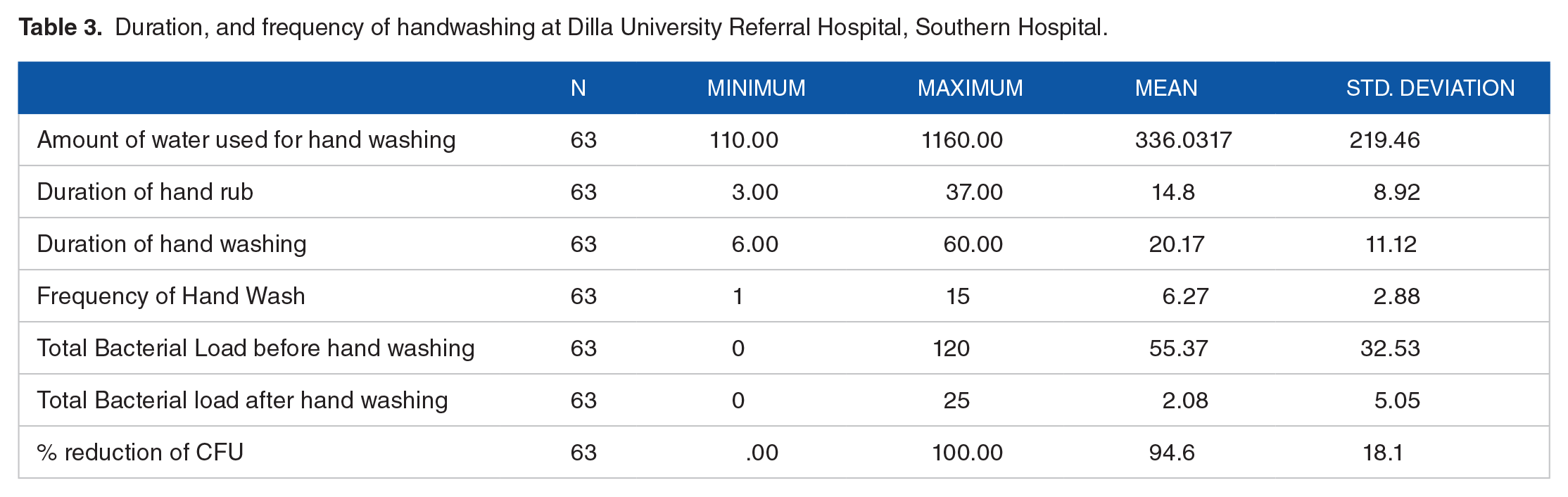Select the standard deviation value 18.1
This screenshot has height=497, width=1568.
[1383, 452]
